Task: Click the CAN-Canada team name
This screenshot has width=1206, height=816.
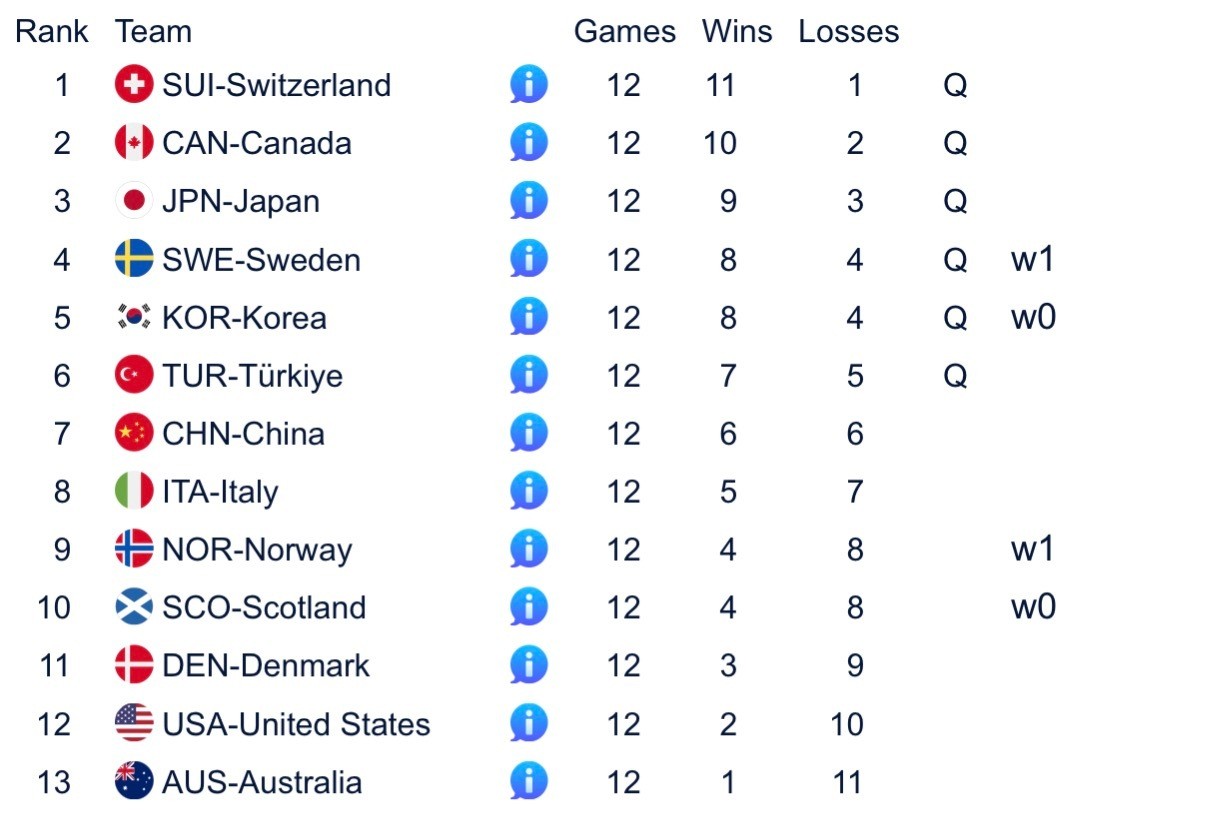Action: point(257,144)
